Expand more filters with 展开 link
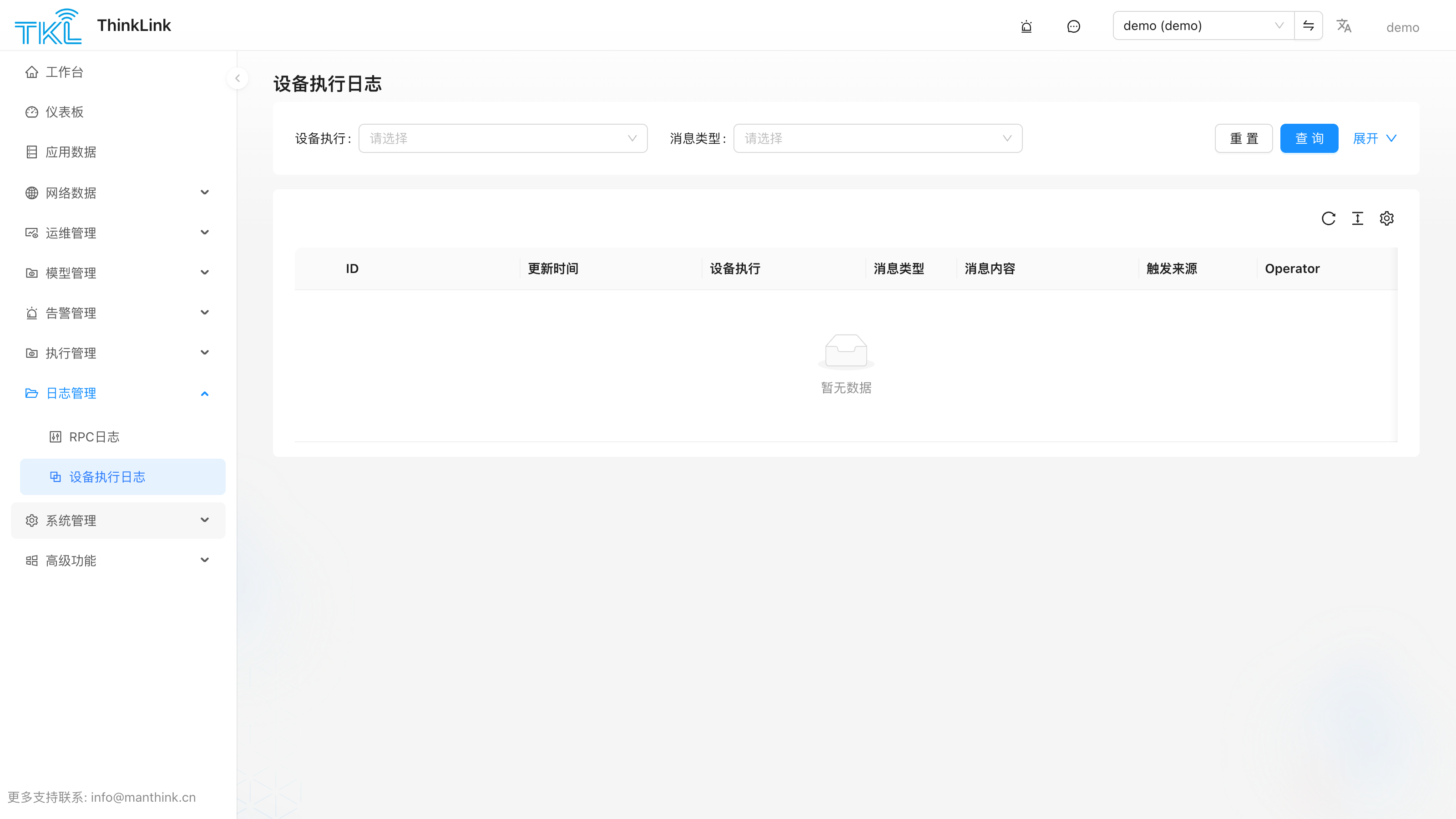 pos(1375,138)
